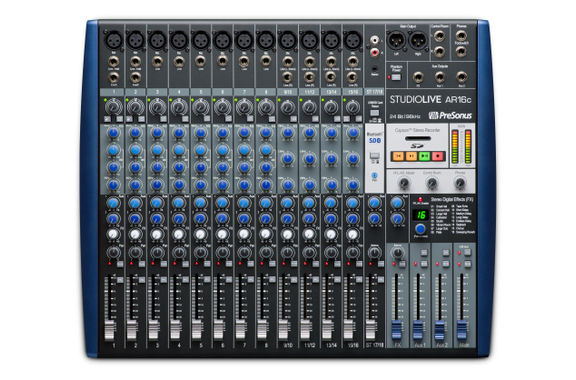The width and height of the screenshot is (576, 380).
Task: Click the Bluetooth pair button
Action: (x=374, y=176)
